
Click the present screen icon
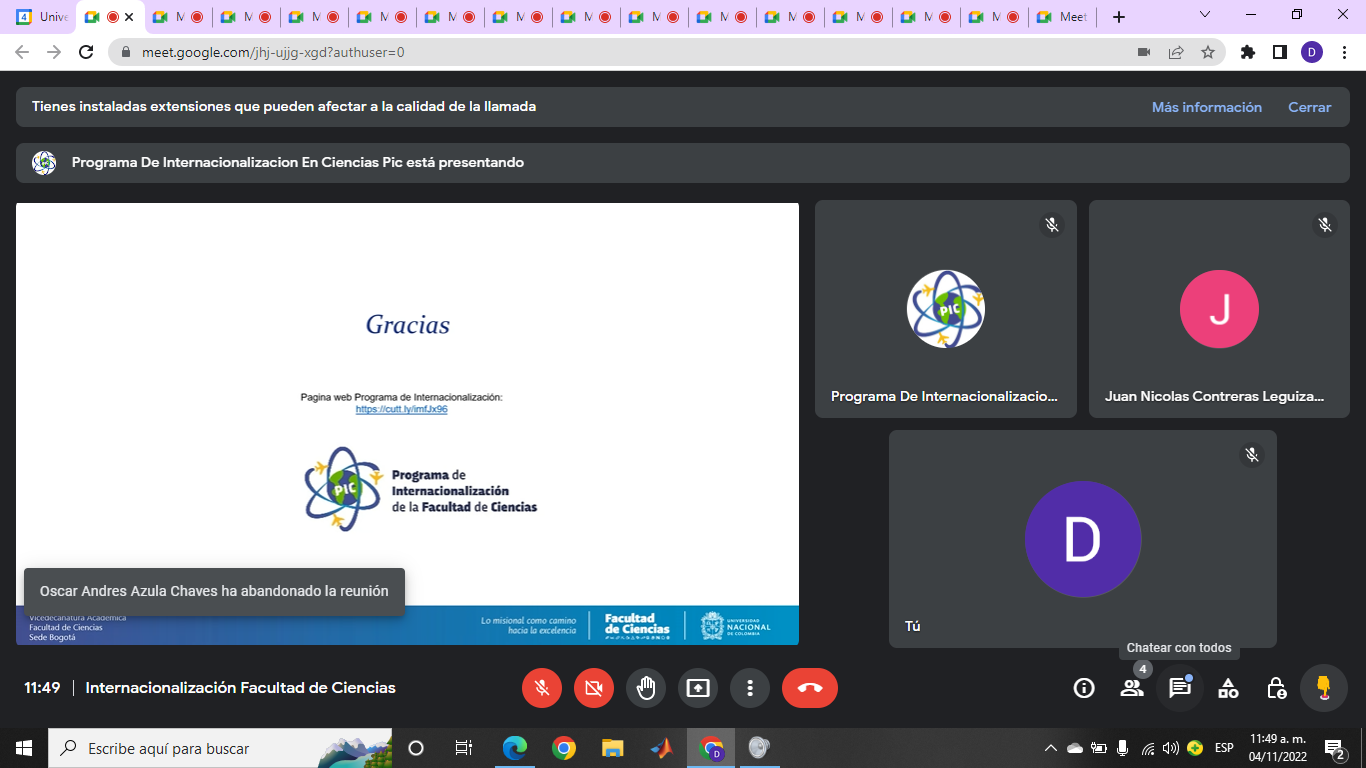click(x=698, y=688)
